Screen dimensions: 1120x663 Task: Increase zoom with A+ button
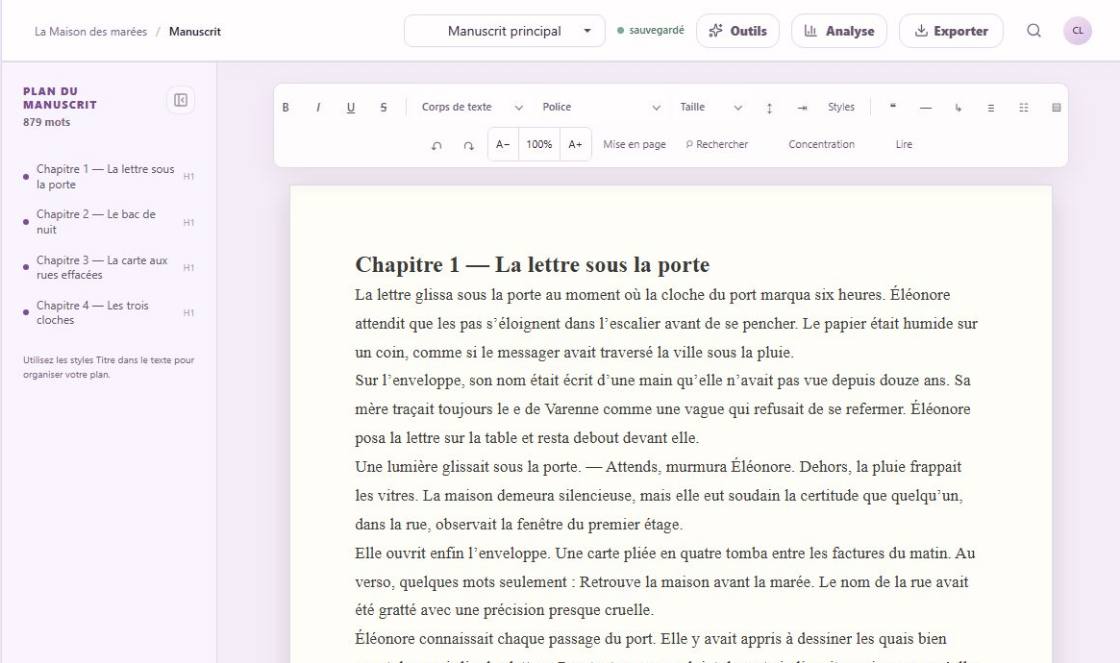576,144
